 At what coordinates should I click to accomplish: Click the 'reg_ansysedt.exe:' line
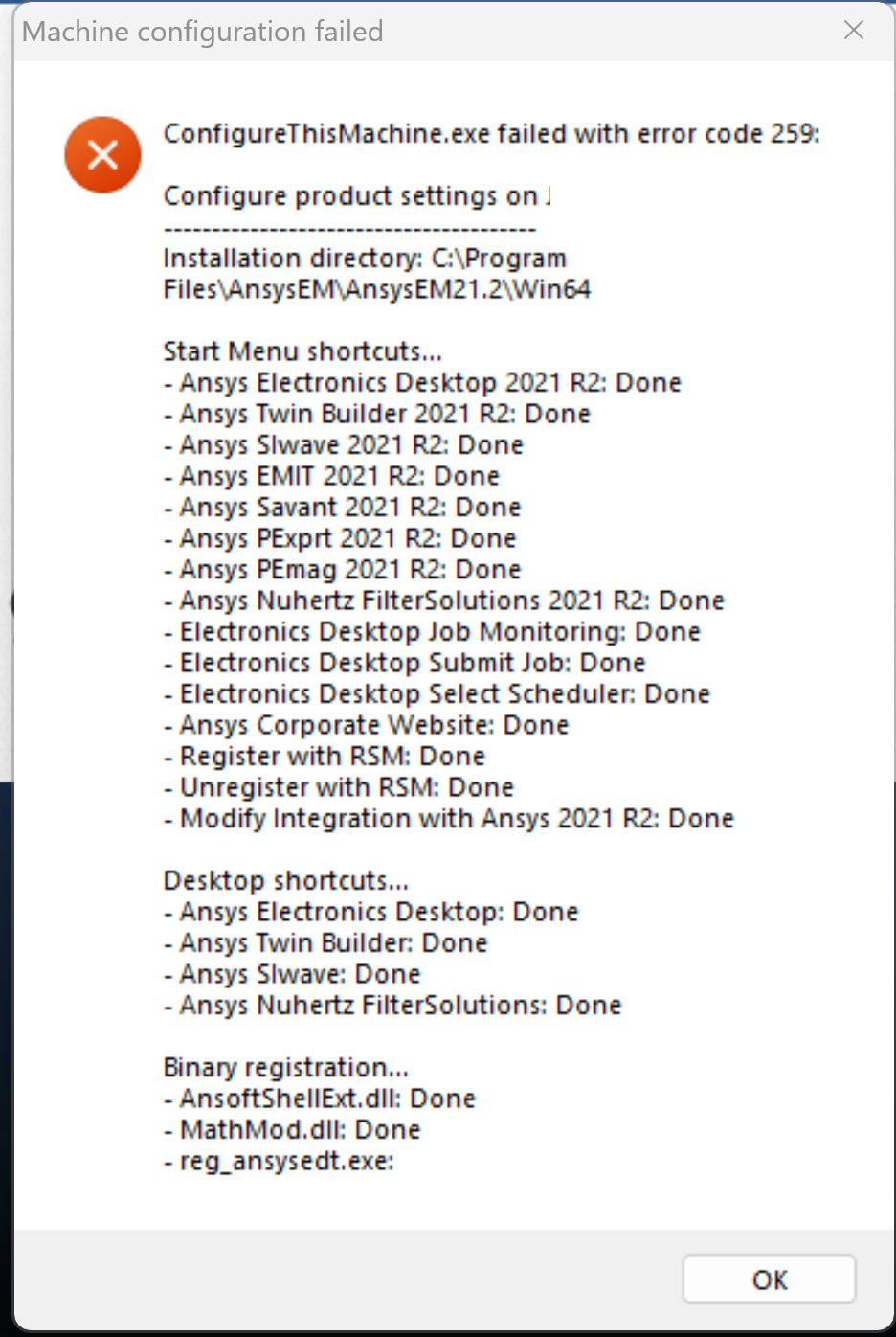click(279, 1161)
